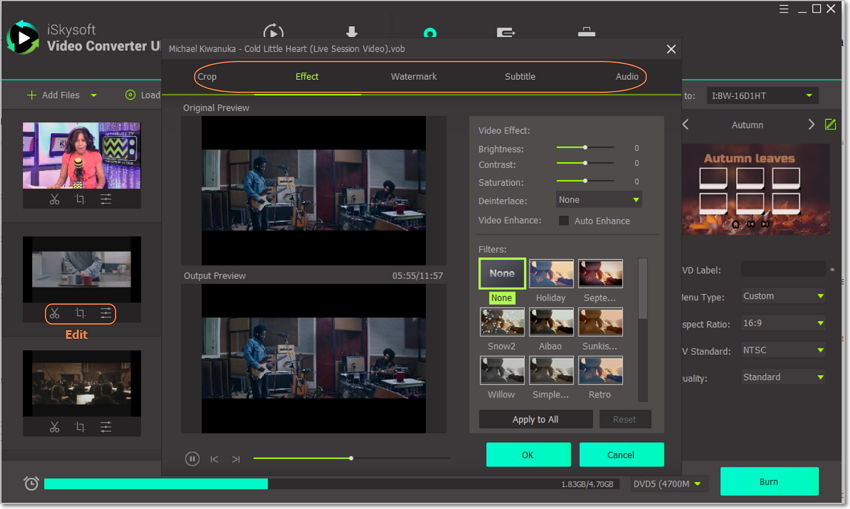The width and height of the screenshot is (850, 509).
Task: Click crop icon under the second video
Action: click(80, 313)
